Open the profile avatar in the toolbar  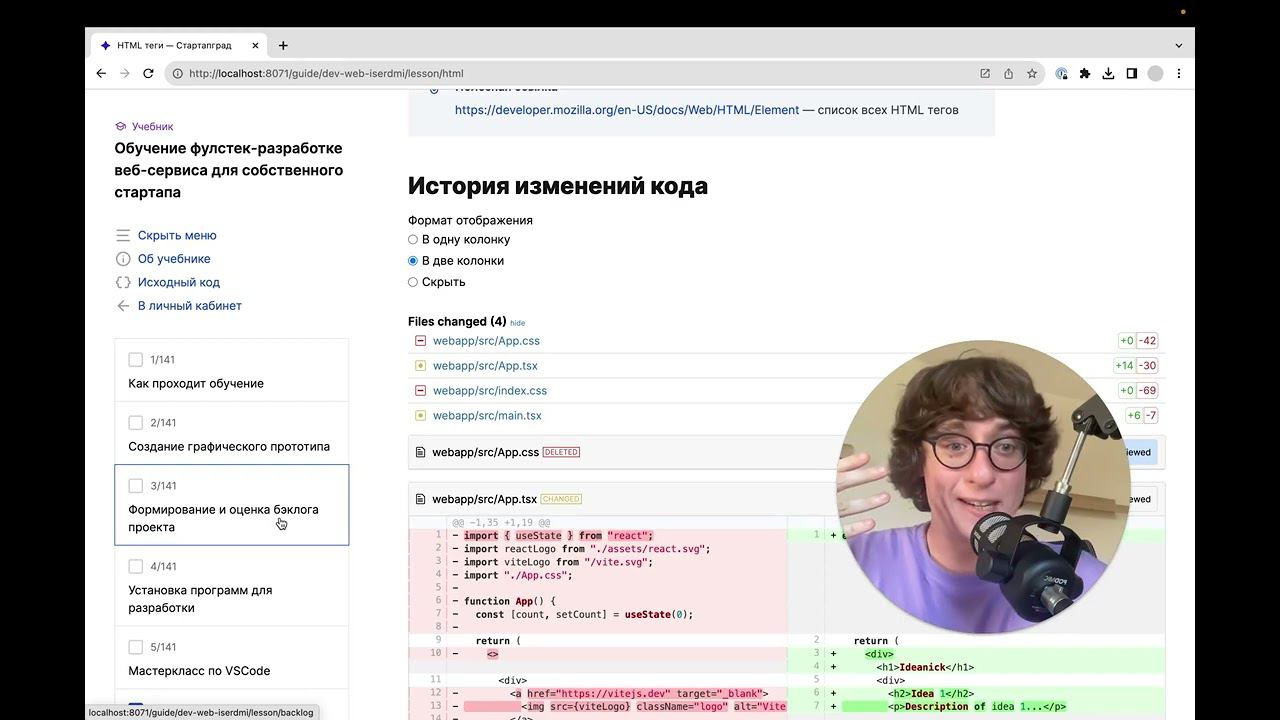pyautogui.click(x=1155, y=73)
